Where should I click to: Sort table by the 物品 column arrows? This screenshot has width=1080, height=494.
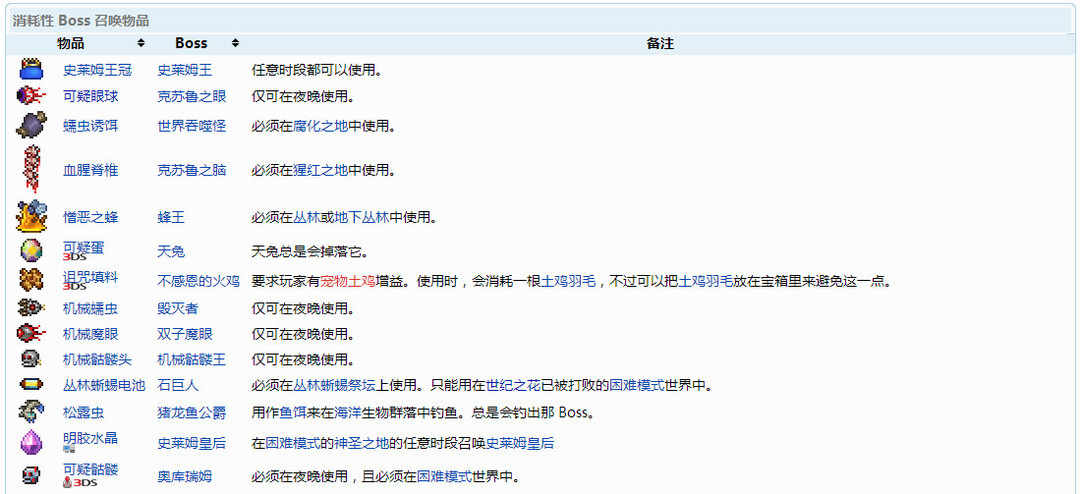[141, 43]
